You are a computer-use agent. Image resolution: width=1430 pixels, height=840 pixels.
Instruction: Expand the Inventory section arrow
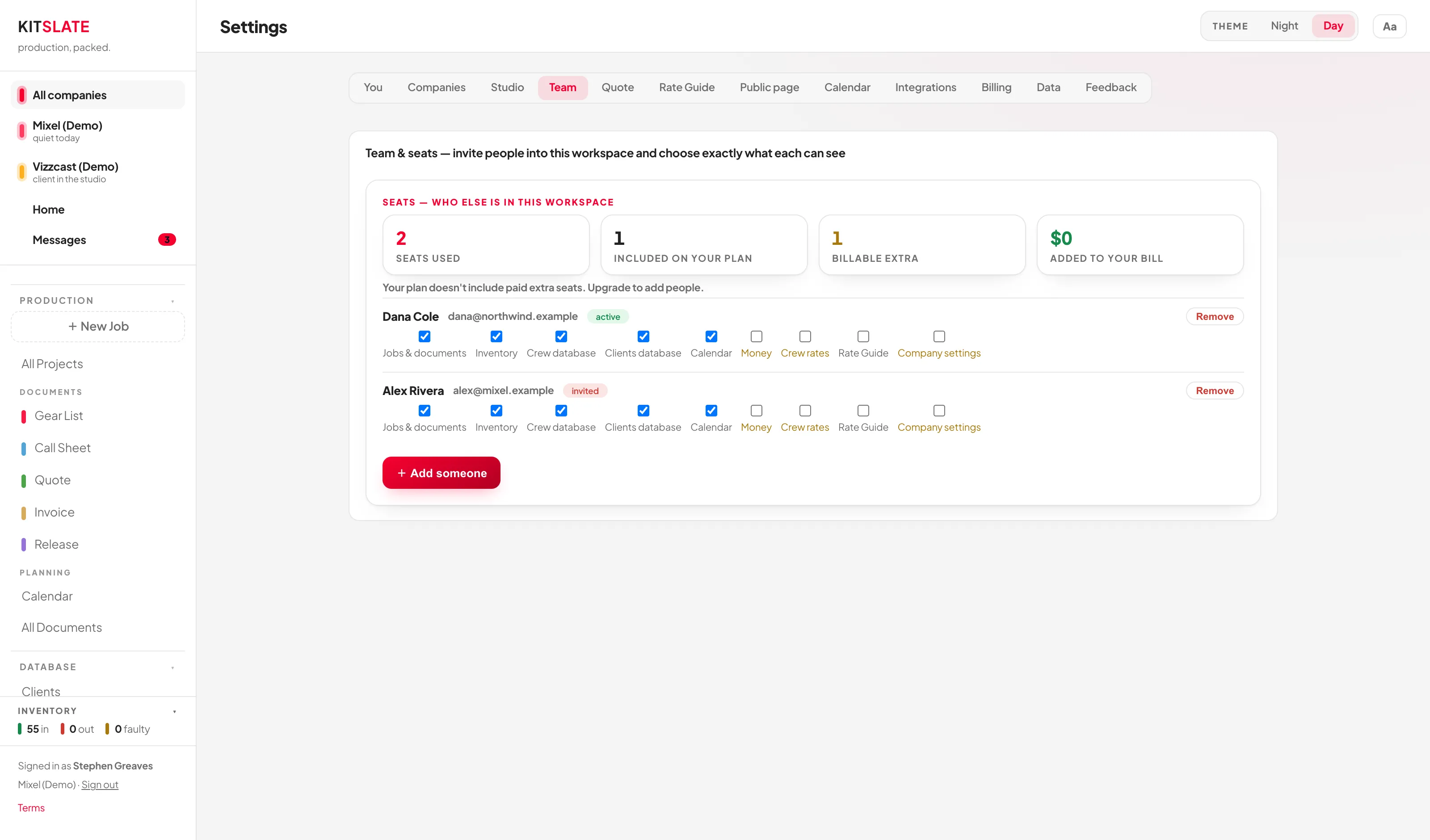coord(174,711)
